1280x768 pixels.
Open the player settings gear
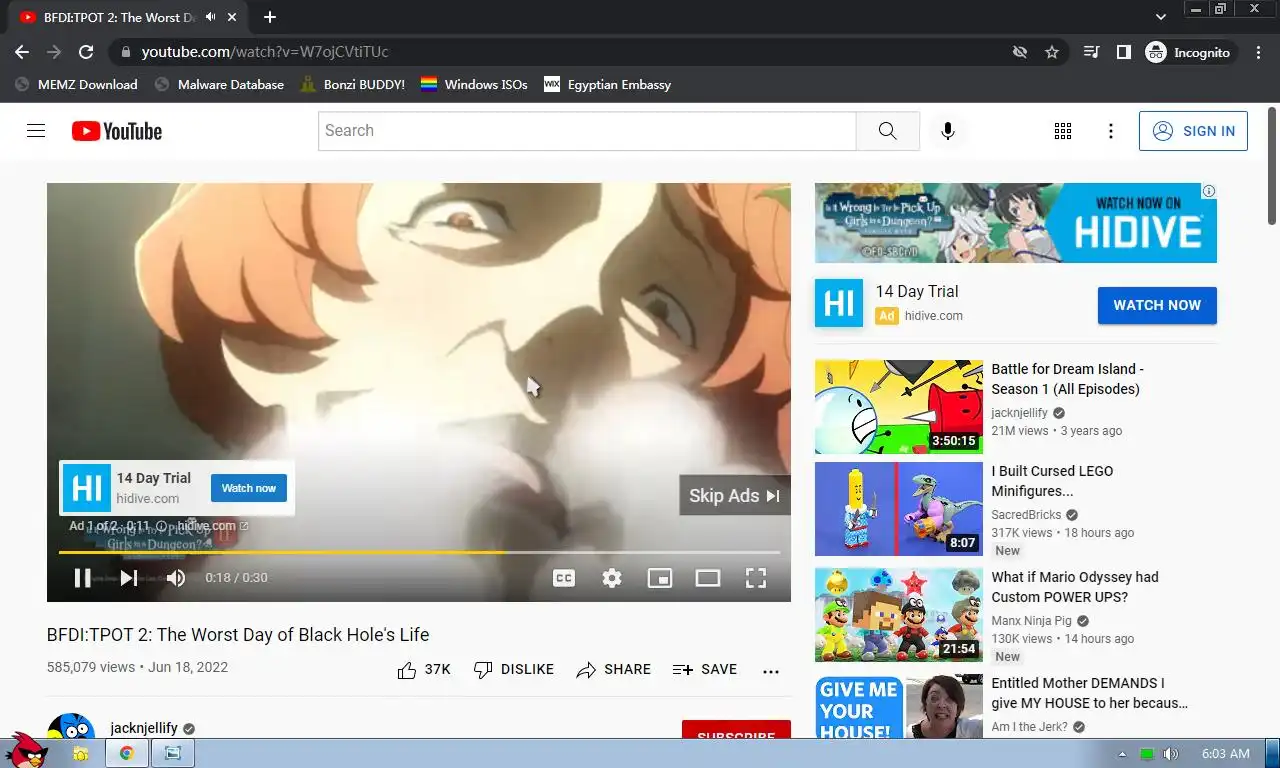(x=612, y=578)
